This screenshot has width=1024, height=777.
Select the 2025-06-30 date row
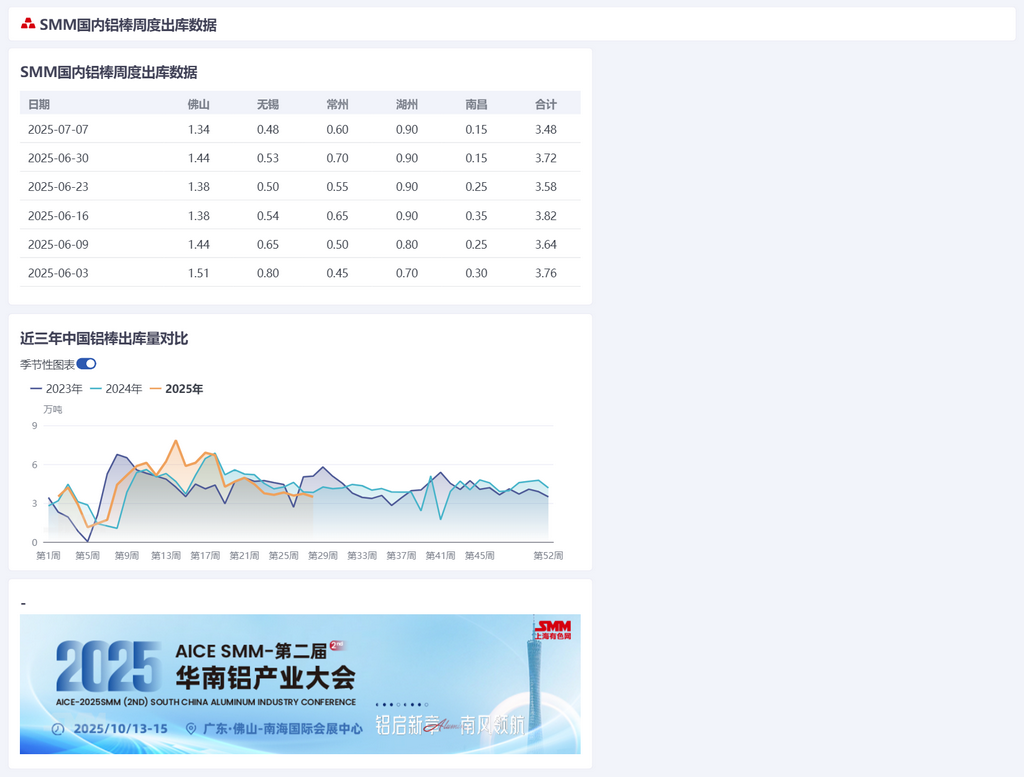pyautogui.click(x=300, y=158)
